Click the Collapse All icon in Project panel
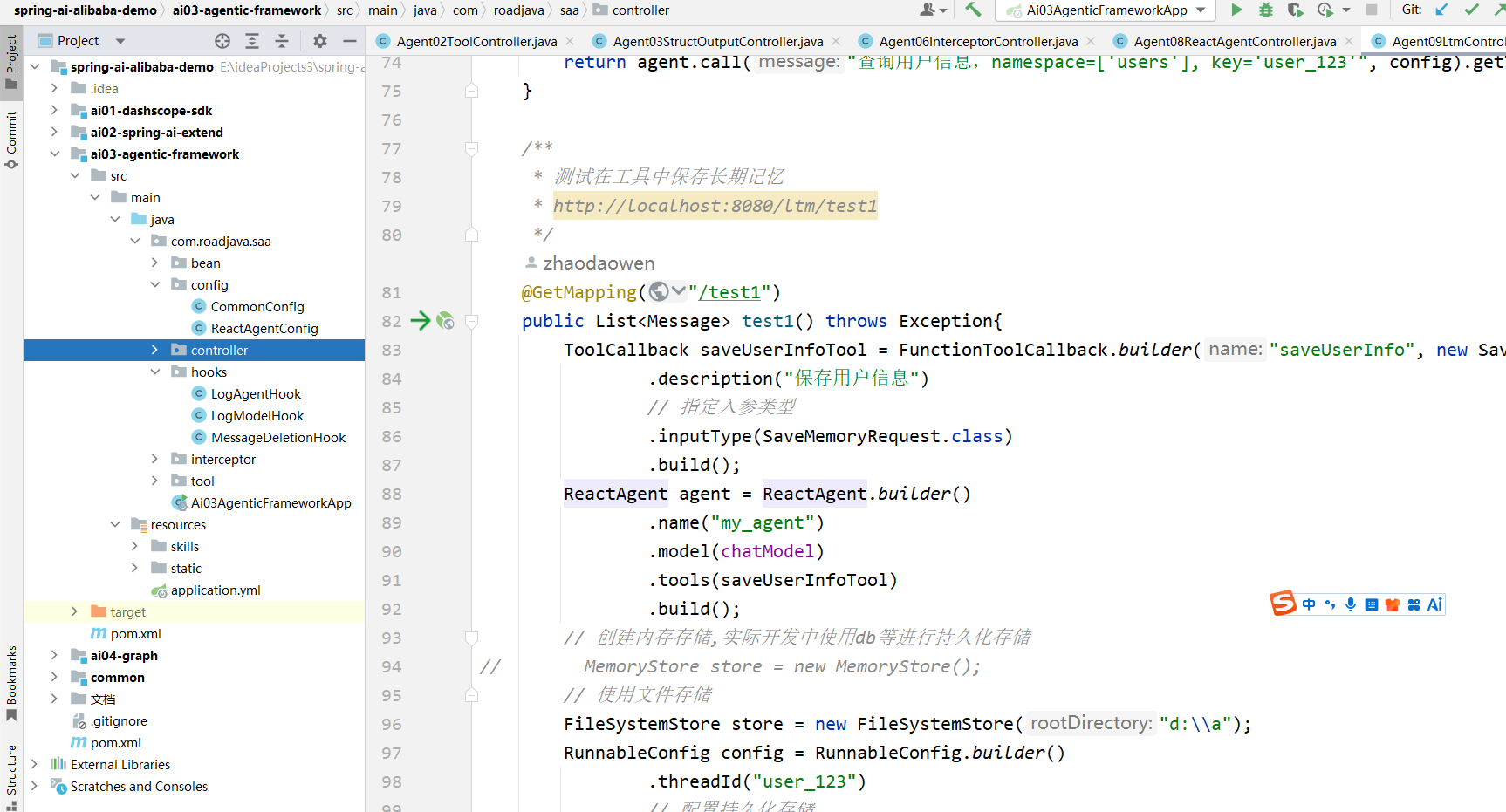 coord(282,41)
